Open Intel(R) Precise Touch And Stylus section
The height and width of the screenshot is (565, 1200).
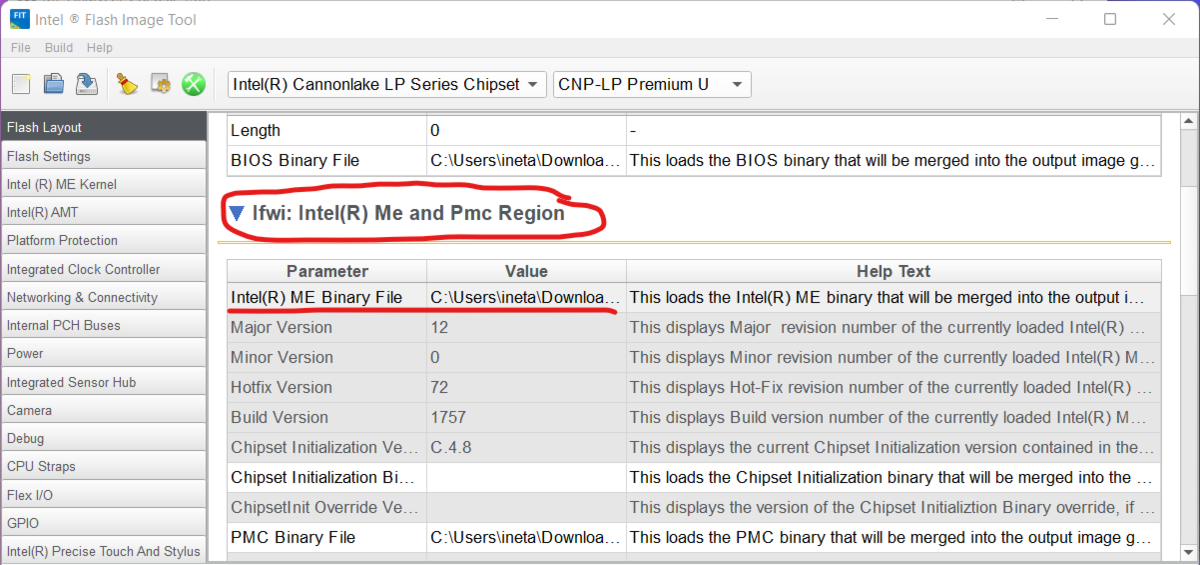pos(103,551)
